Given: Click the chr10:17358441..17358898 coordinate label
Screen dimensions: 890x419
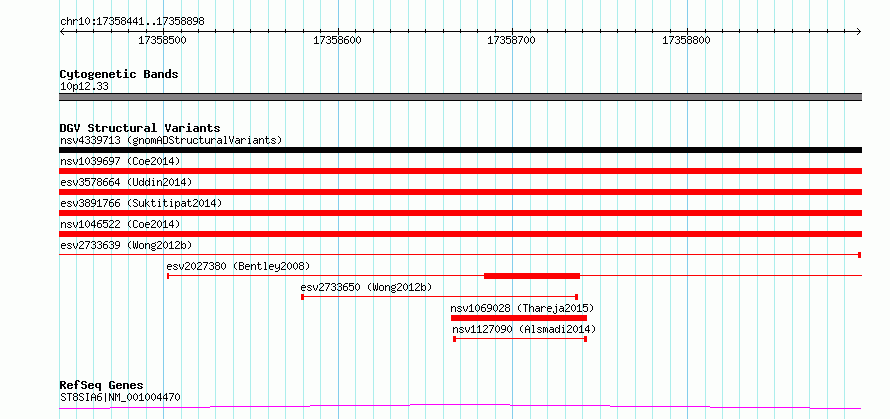Looking at the screenshot, I should tap(132, 22).
